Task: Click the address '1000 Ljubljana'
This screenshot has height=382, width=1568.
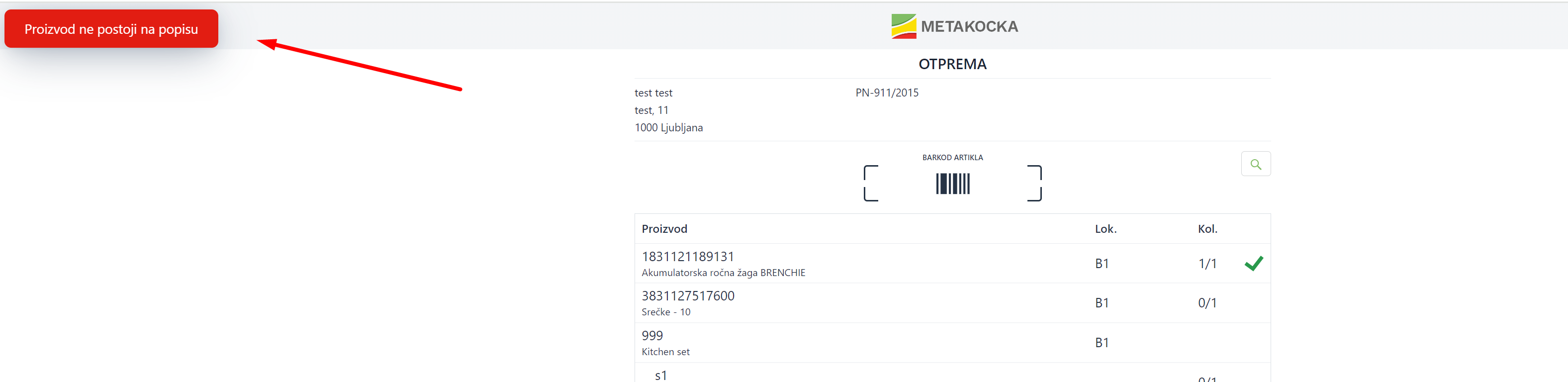Action: coord(668,127)
